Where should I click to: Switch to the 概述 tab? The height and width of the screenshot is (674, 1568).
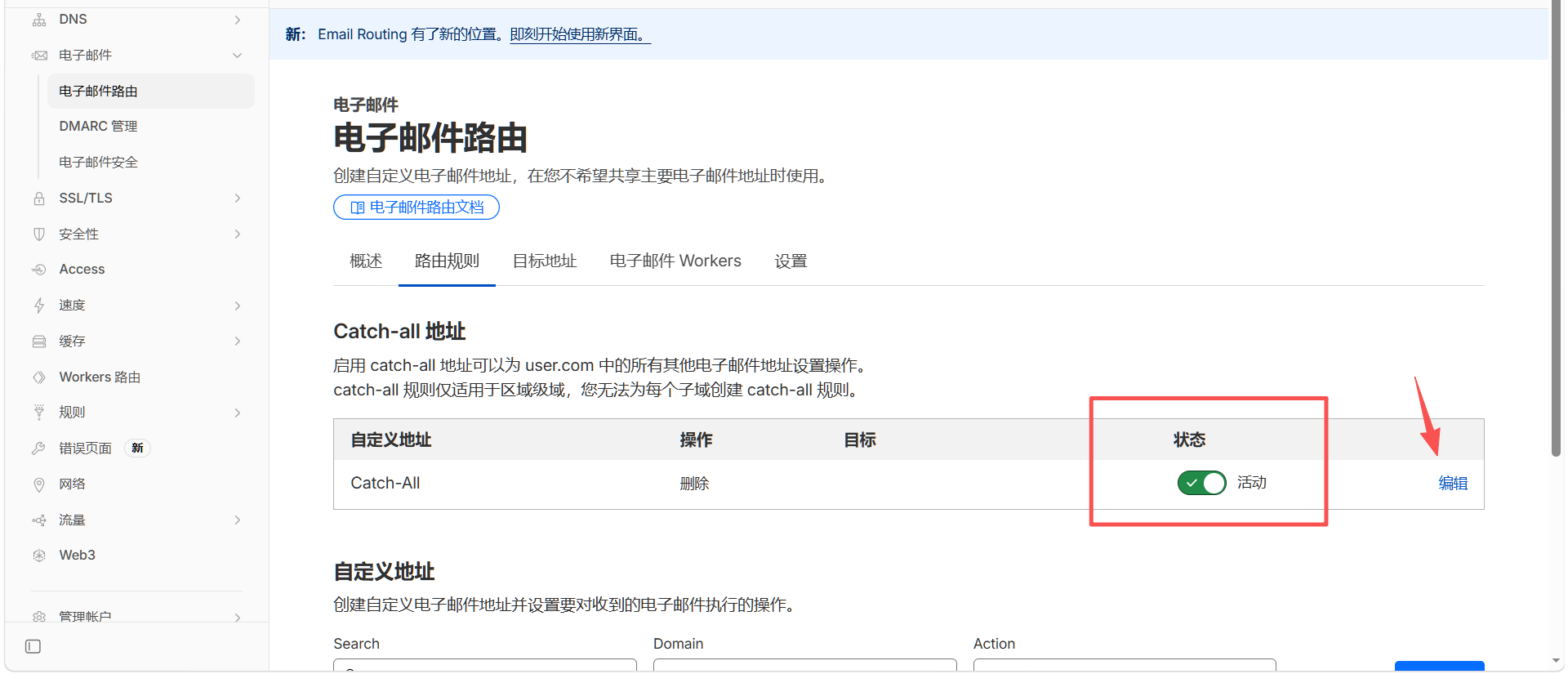click(x=366, y=261)
